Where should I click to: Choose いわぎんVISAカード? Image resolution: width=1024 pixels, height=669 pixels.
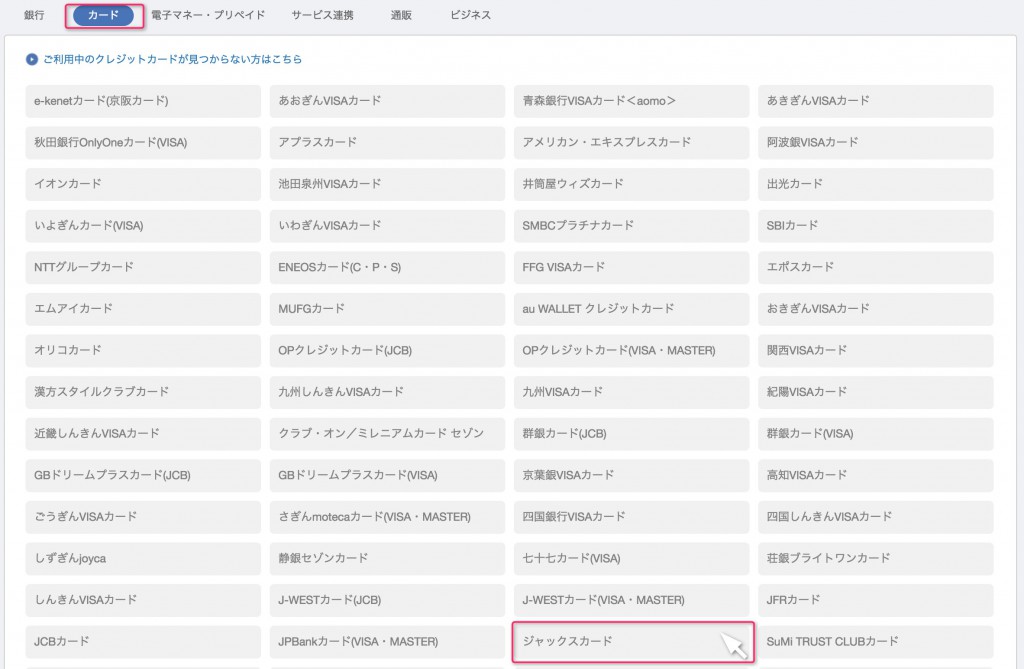(387, 226)
